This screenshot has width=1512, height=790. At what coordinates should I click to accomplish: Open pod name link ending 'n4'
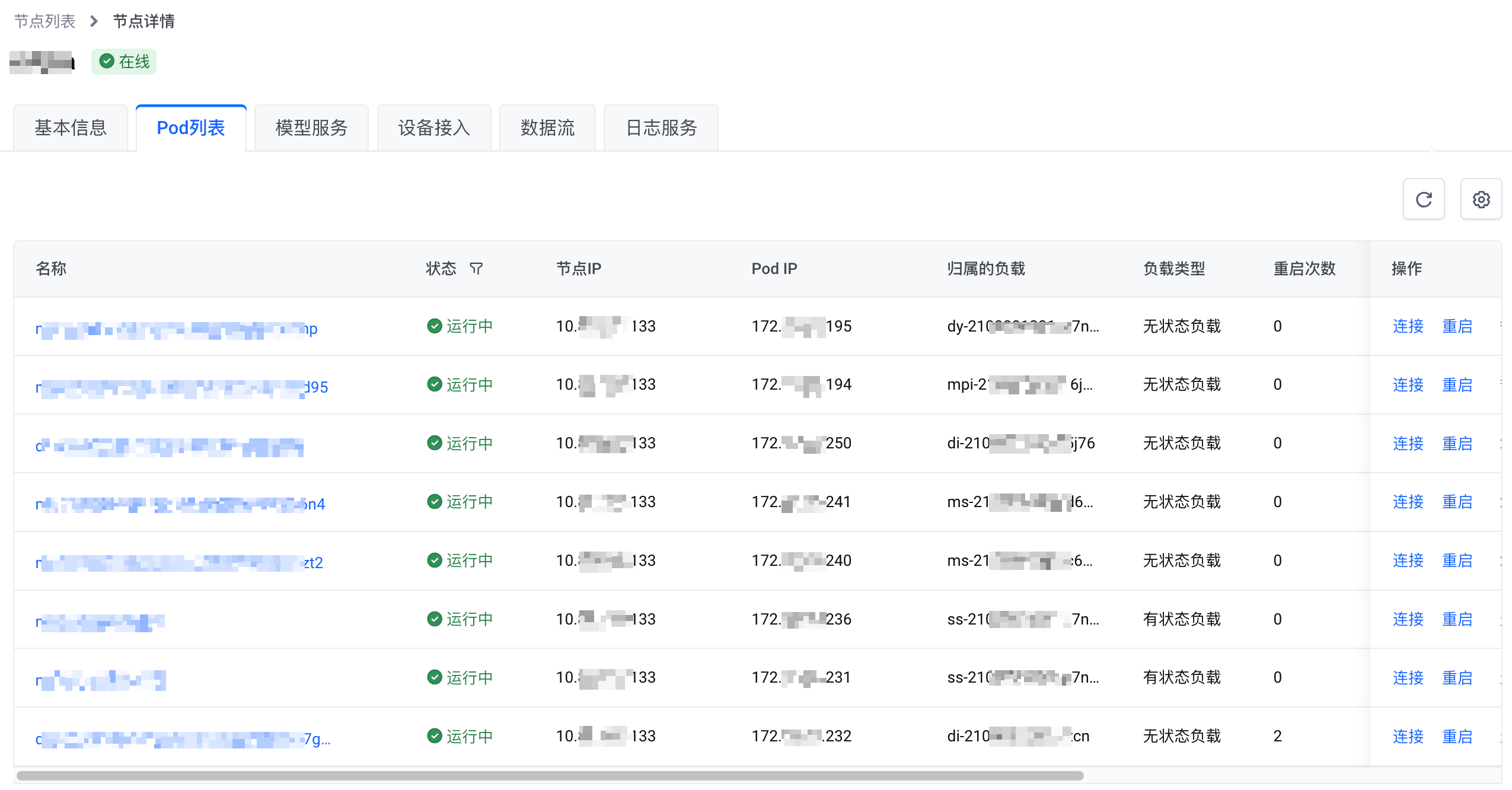pos(180,504)
